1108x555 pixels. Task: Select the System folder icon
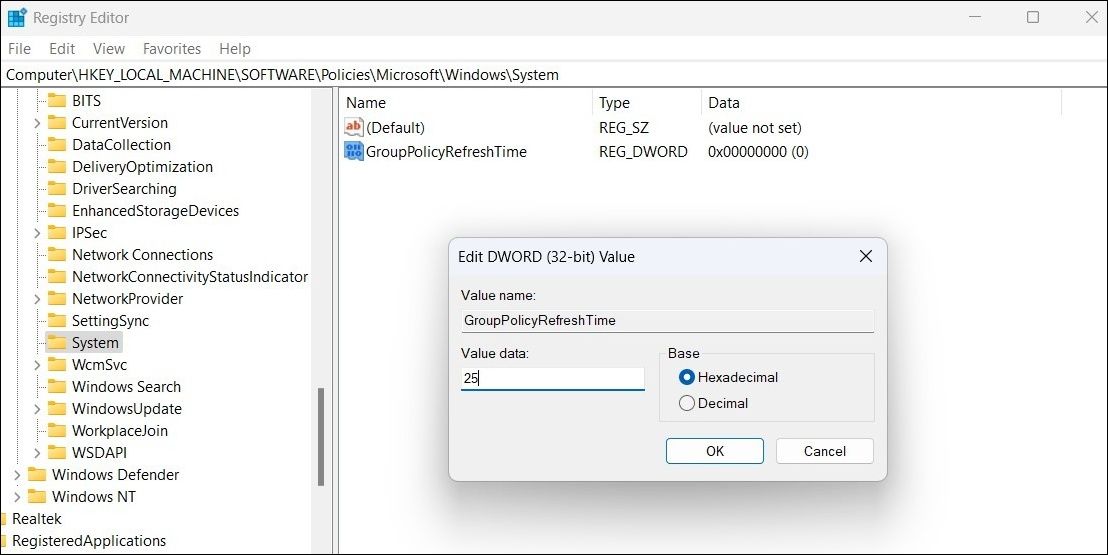(57, 343)
